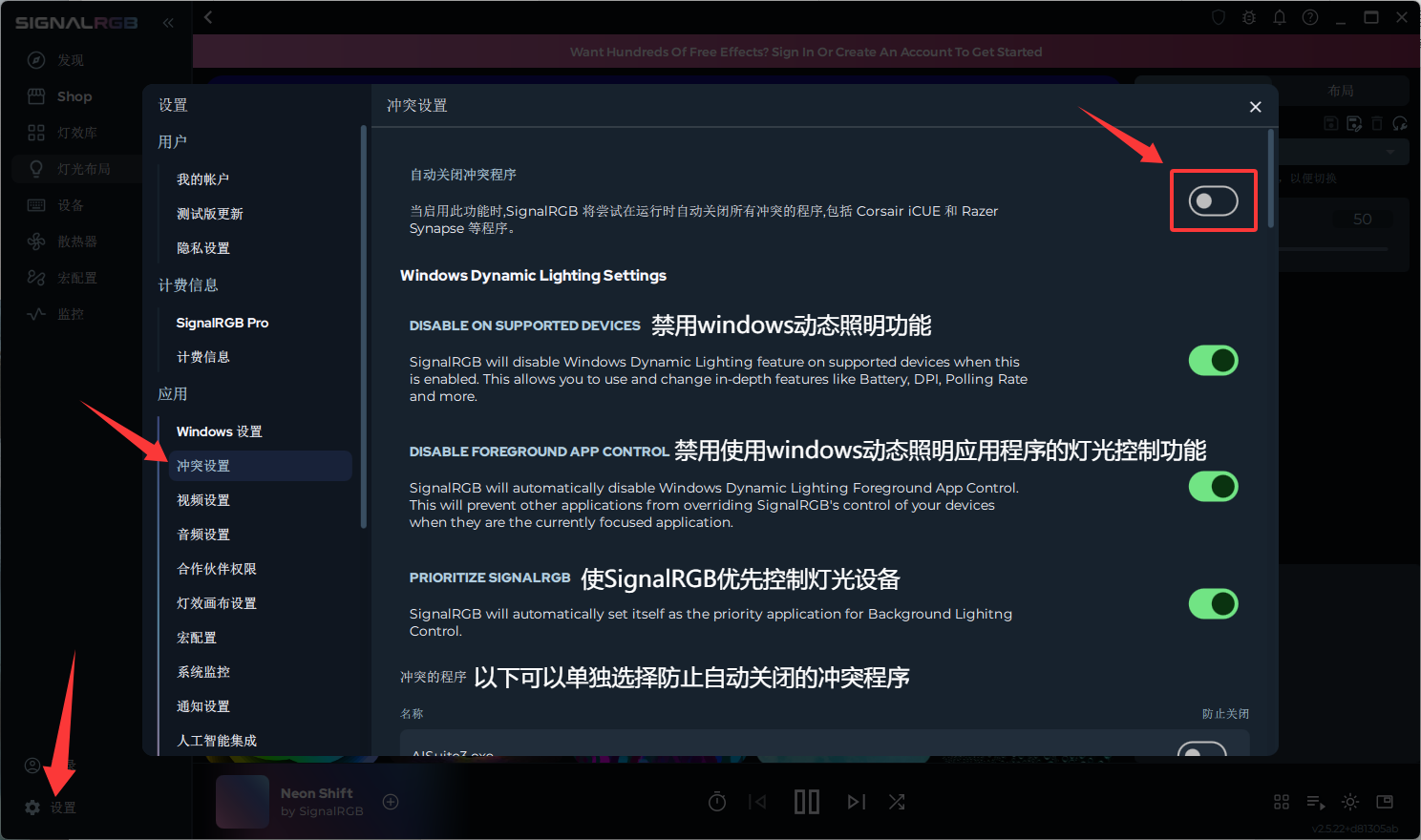The height and width of the screenshot is (840, 1421).
Task: Disable the Prioritize SignalRGB switch
Action: coord(1213,603)
